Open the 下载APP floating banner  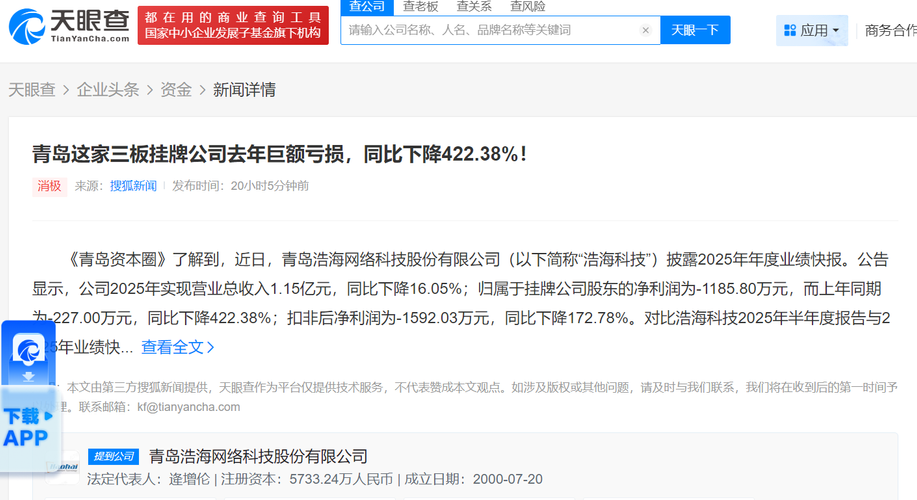[28, 429]
